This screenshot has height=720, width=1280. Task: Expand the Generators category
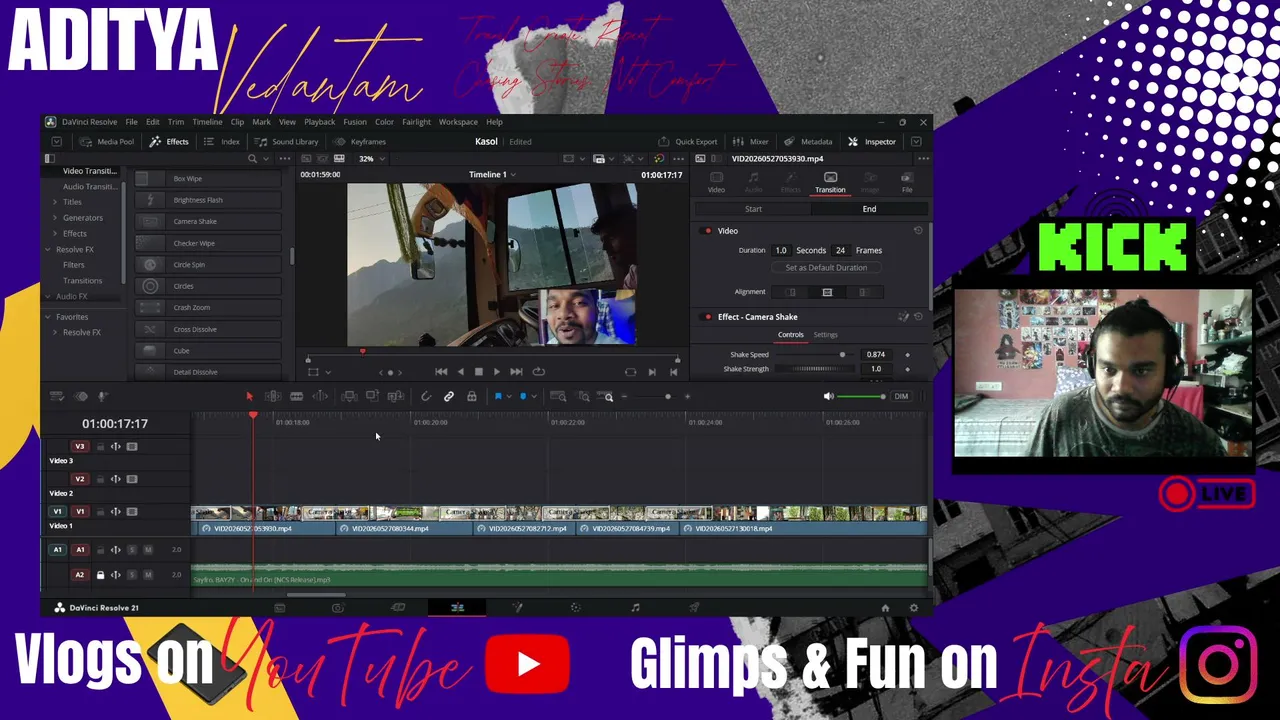click(x=54, y=218)
